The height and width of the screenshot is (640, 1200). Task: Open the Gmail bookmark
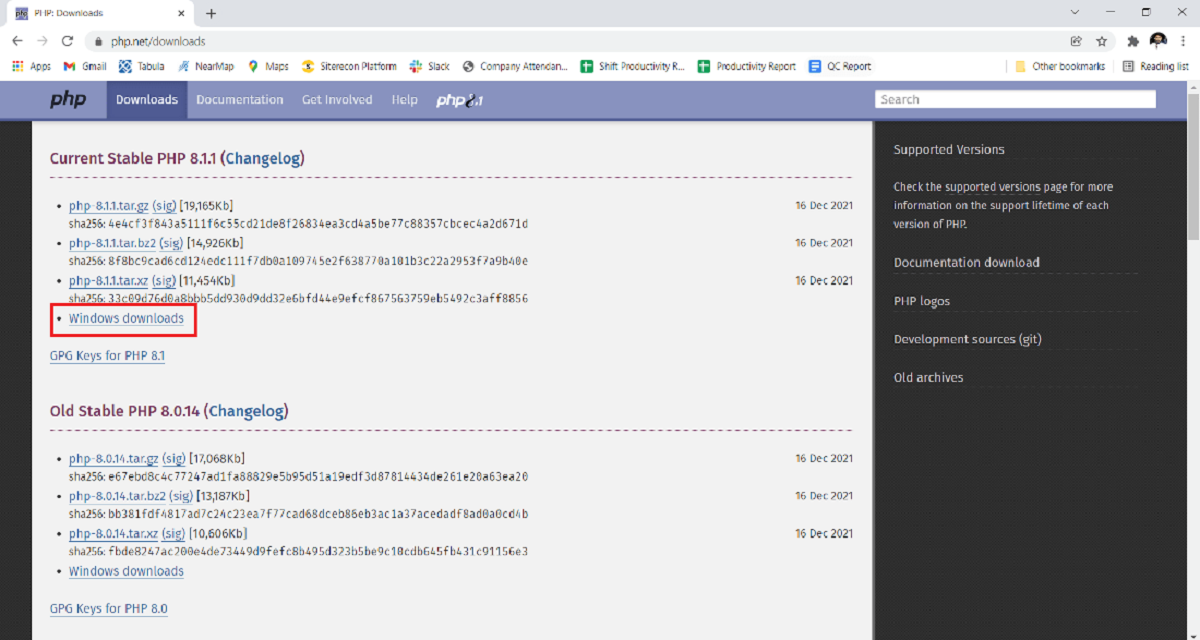[85, 66]
